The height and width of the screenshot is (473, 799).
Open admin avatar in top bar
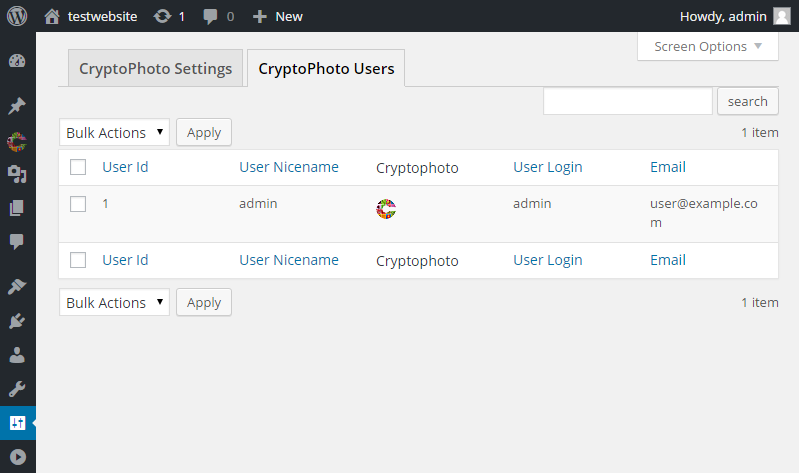coord(781,16)
